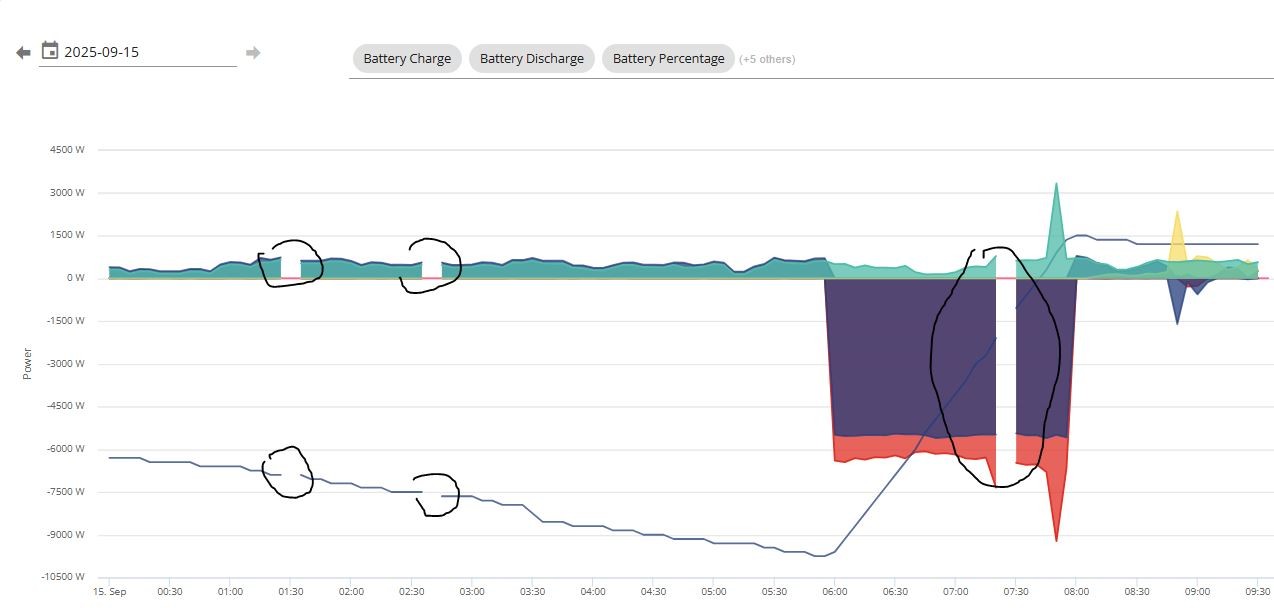This screenshot has width=1274, height=613.
Task: Go to the previous day arrow
Action: 23,53
